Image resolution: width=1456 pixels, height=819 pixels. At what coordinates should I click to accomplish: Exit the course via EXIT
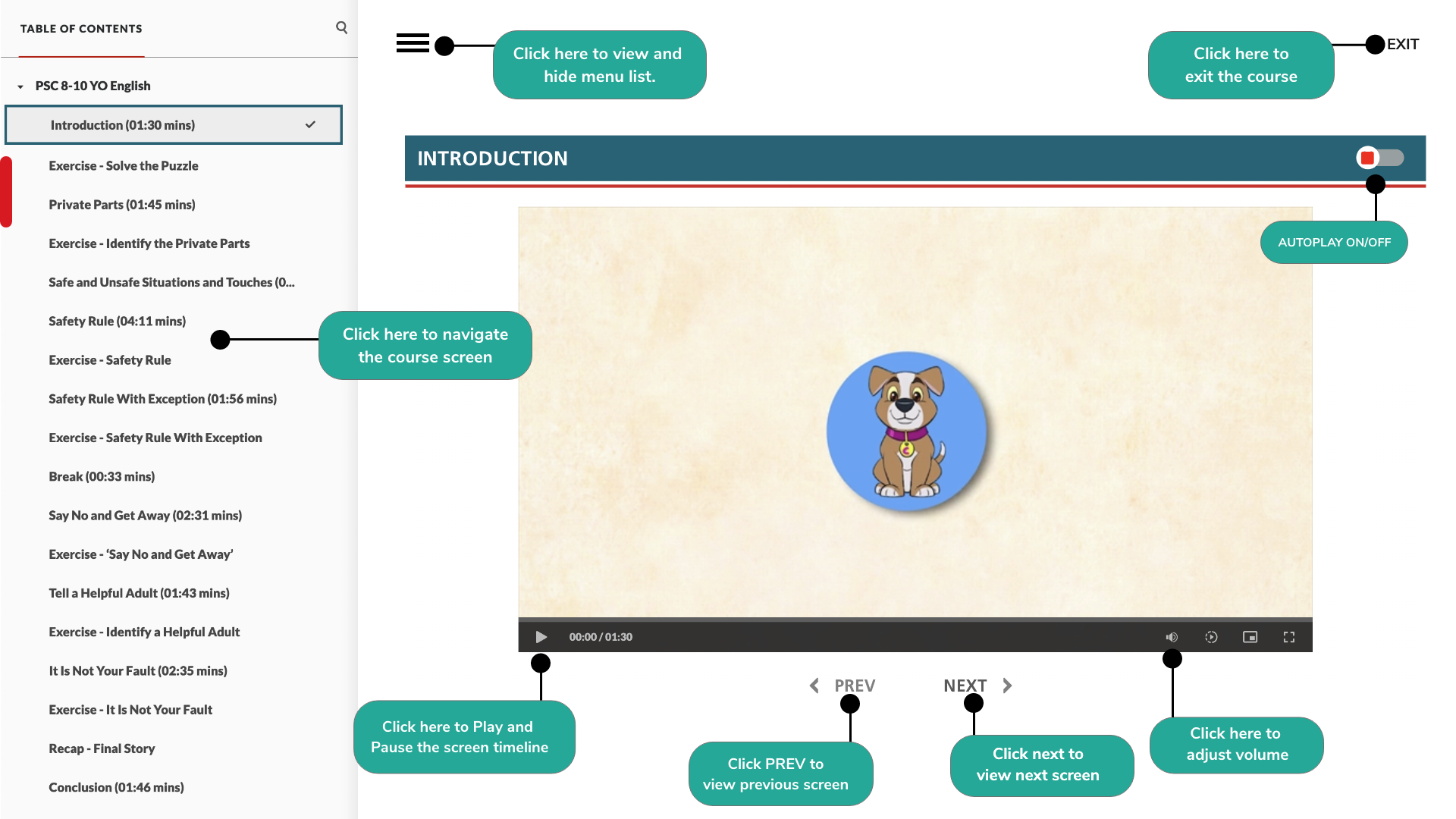point(1402,44)
